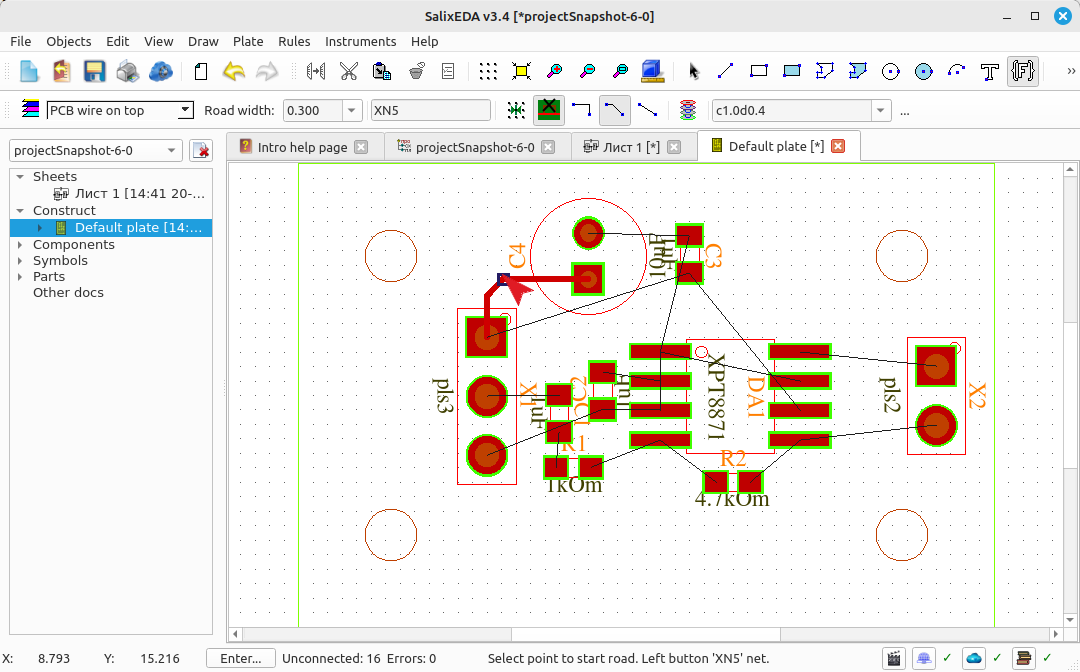Click the mirror/flip tool icon
1080x672 pixels.
[316, 71]
